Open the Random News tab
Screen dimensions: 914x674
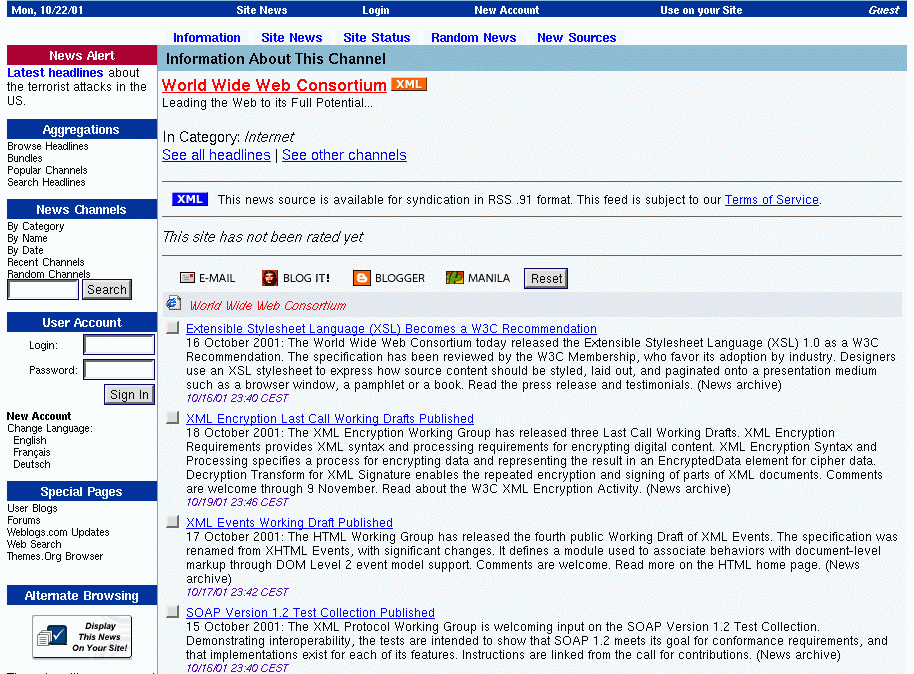tap(474, 38)
